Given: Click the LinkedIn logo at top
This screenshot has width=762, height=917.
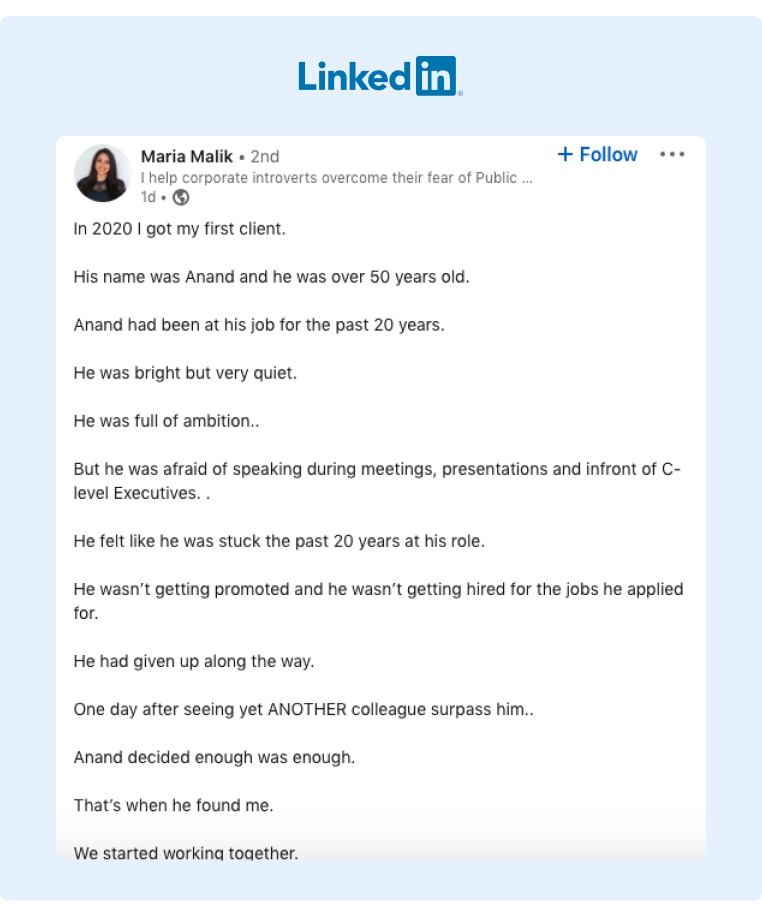Looking at the screenshot, I should pos(380,76).
